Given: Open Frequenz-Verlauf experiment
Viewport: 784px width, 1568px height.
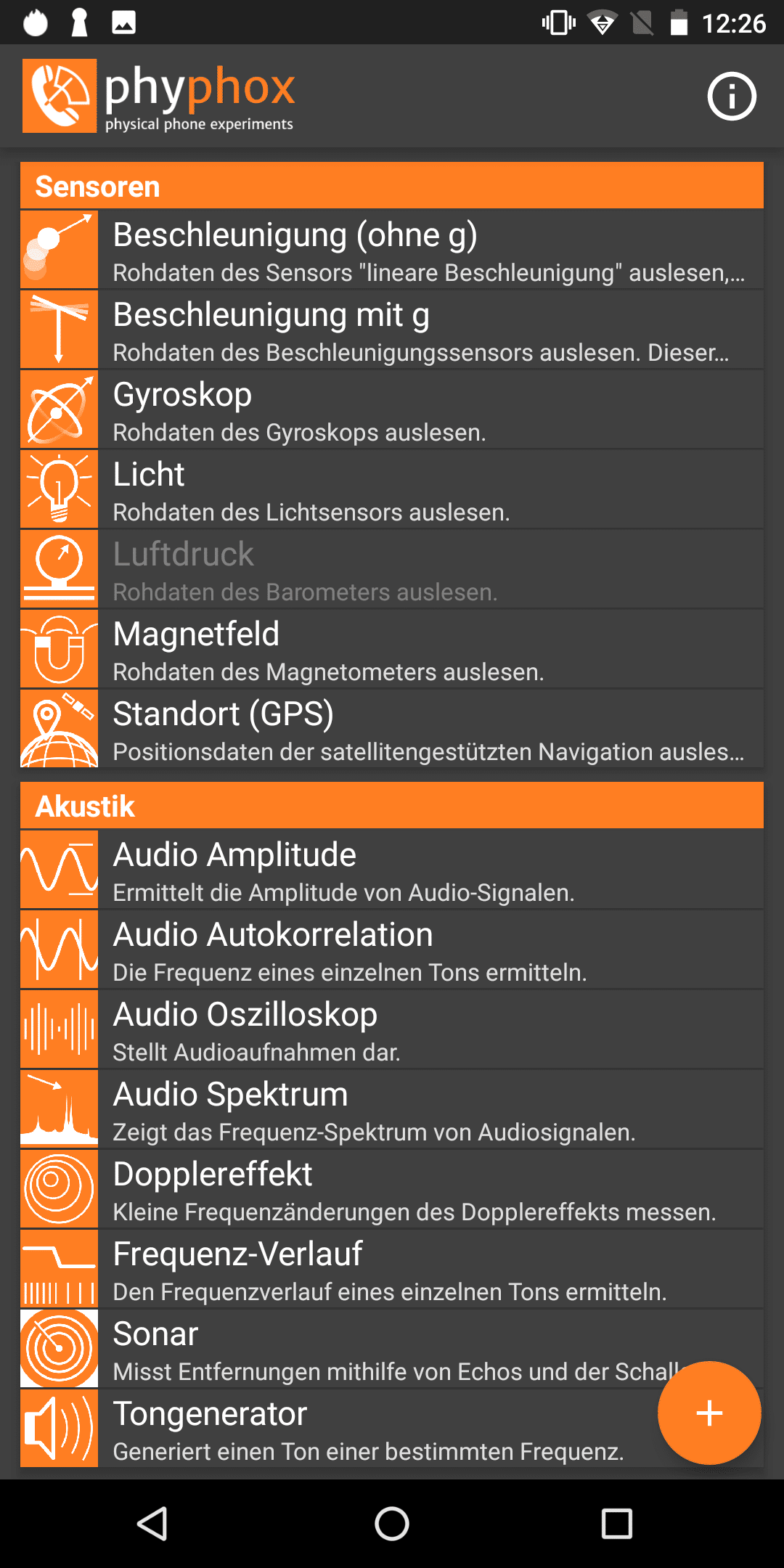Looking at the screenshot, I should click(x=392, y=1269).
